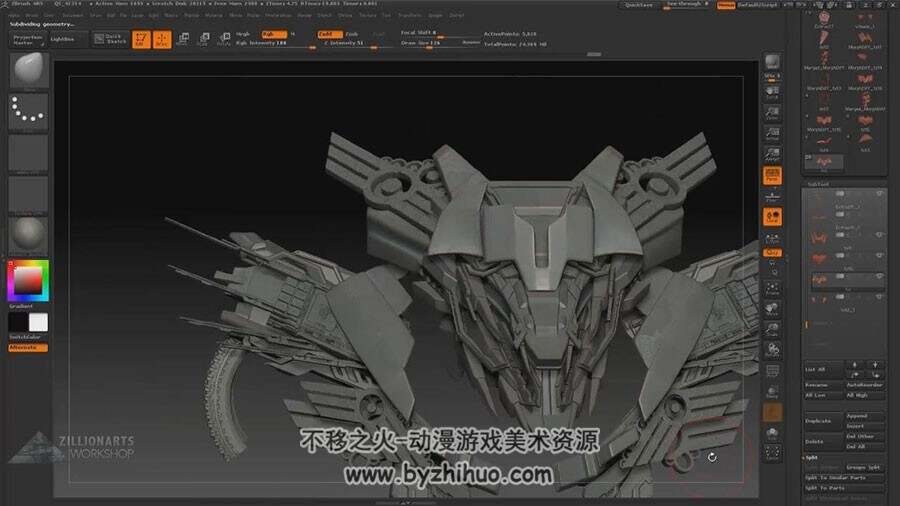Select the Move transform icon in top shelf
Viewport: 900px width, 506px height.
pyautogui.click(x=183, y=40)
